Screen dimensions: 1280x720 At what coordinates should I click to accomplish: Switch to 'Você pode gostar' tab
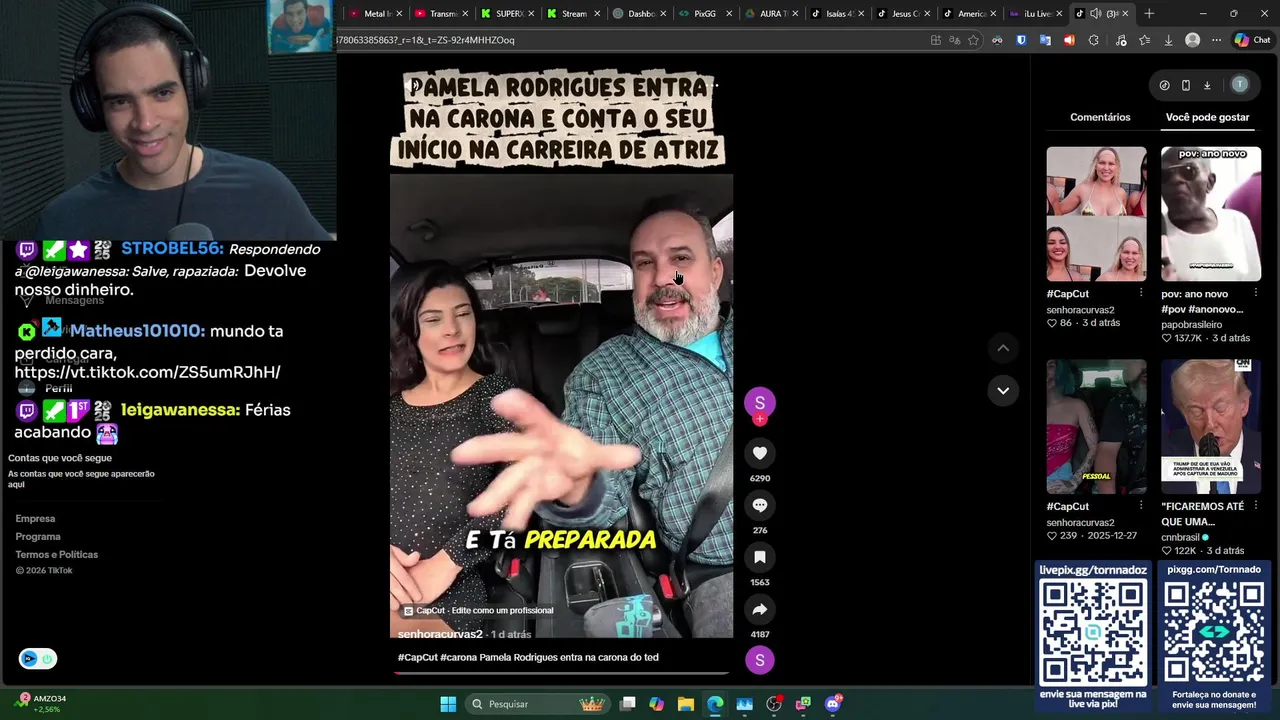1207,117
